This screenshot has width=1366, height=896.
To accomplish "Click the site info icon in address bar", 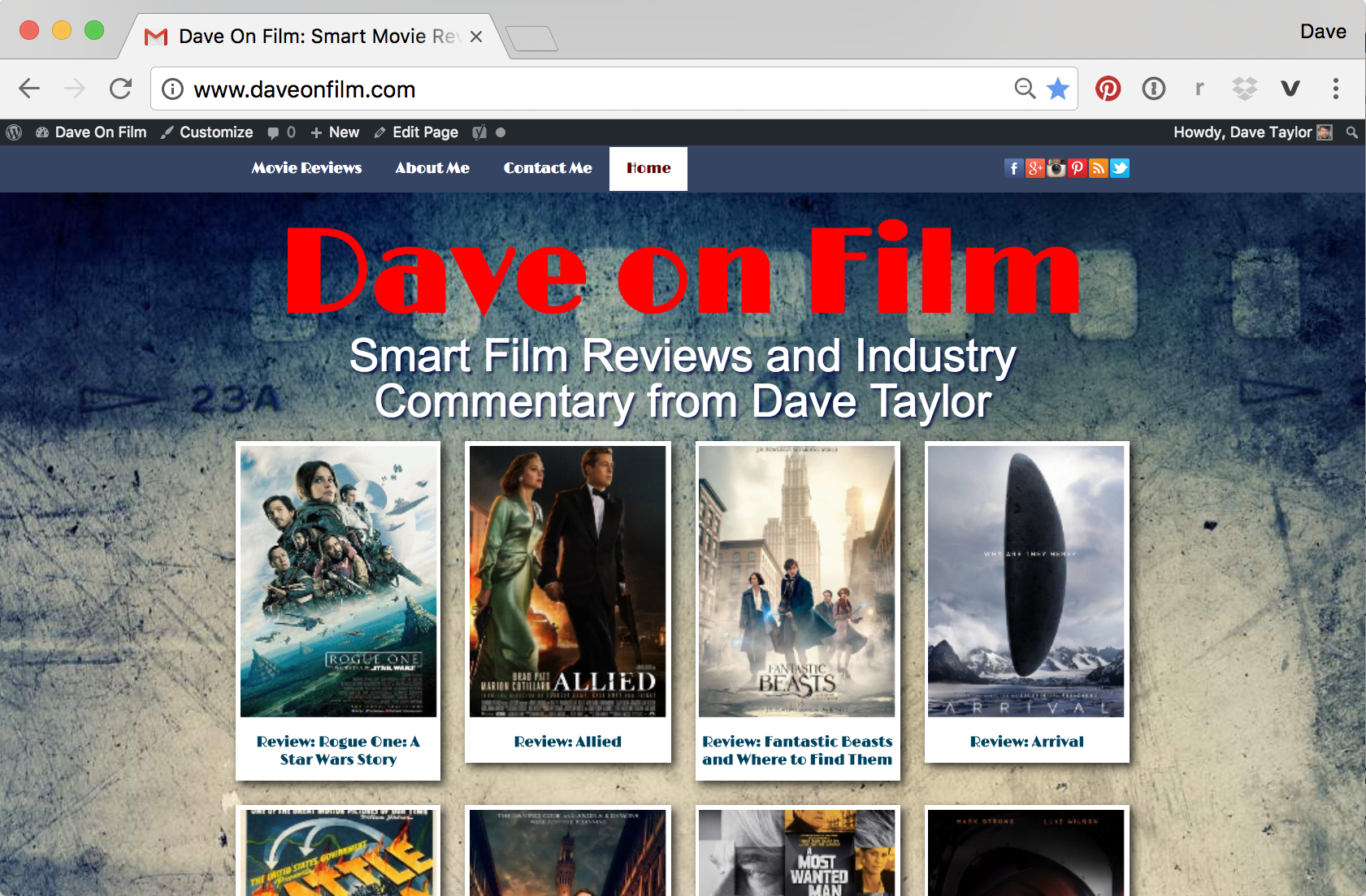I will (x=172, y=89).
